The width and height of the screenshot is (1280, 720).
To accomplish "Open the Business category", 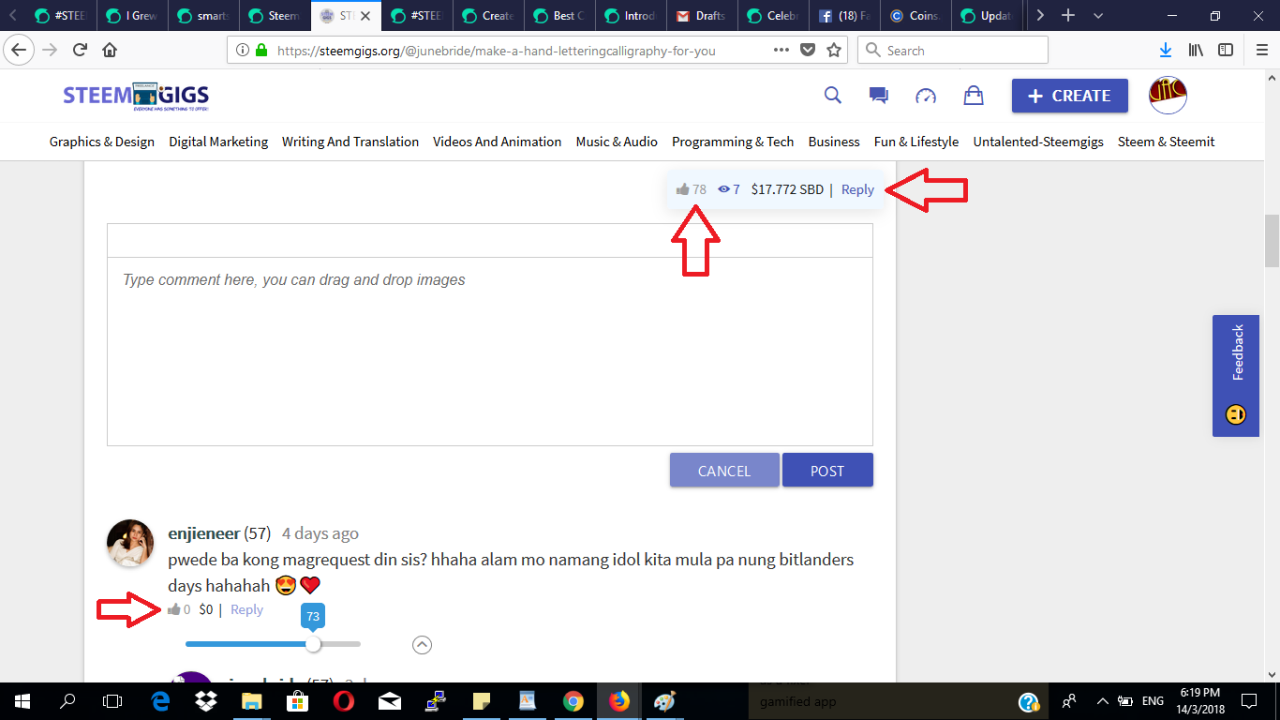I will (834, 142).
